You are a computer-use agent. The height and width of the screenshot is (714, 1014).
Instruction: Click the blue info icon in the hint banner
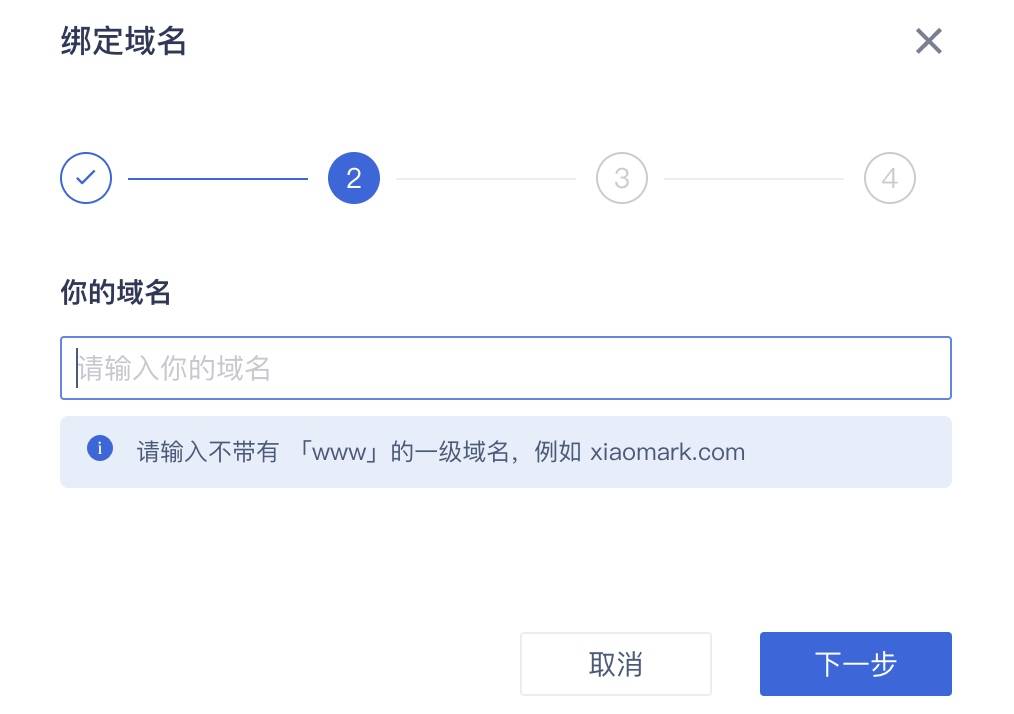click(98, 448)
